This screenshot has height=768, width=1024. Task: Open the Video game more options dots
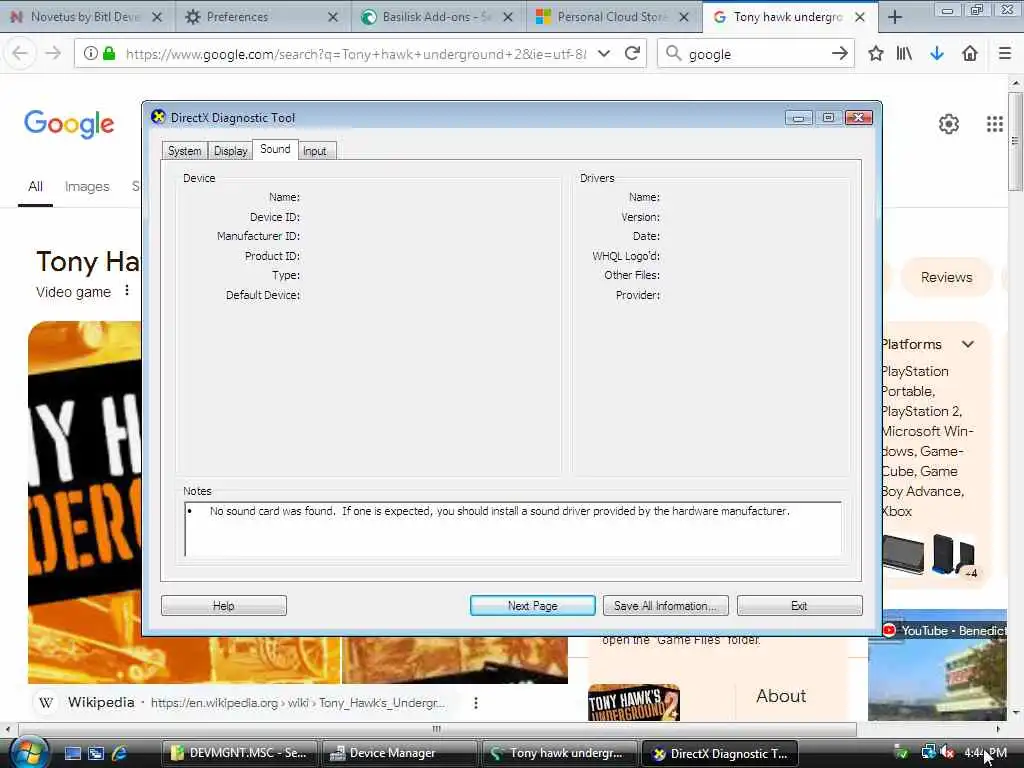(x=127, y=291)
